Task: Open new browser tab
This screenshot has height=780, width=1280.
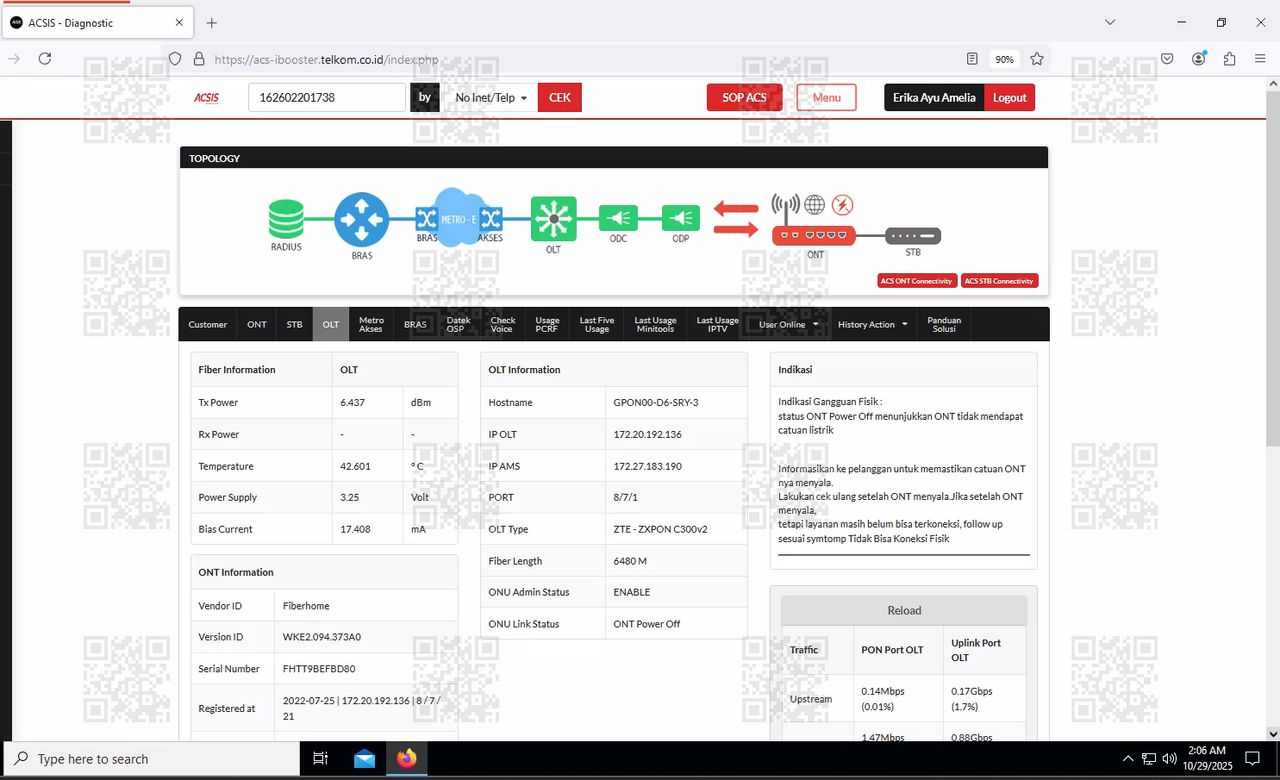Action: pyautogui.click(x=212, y=22)
